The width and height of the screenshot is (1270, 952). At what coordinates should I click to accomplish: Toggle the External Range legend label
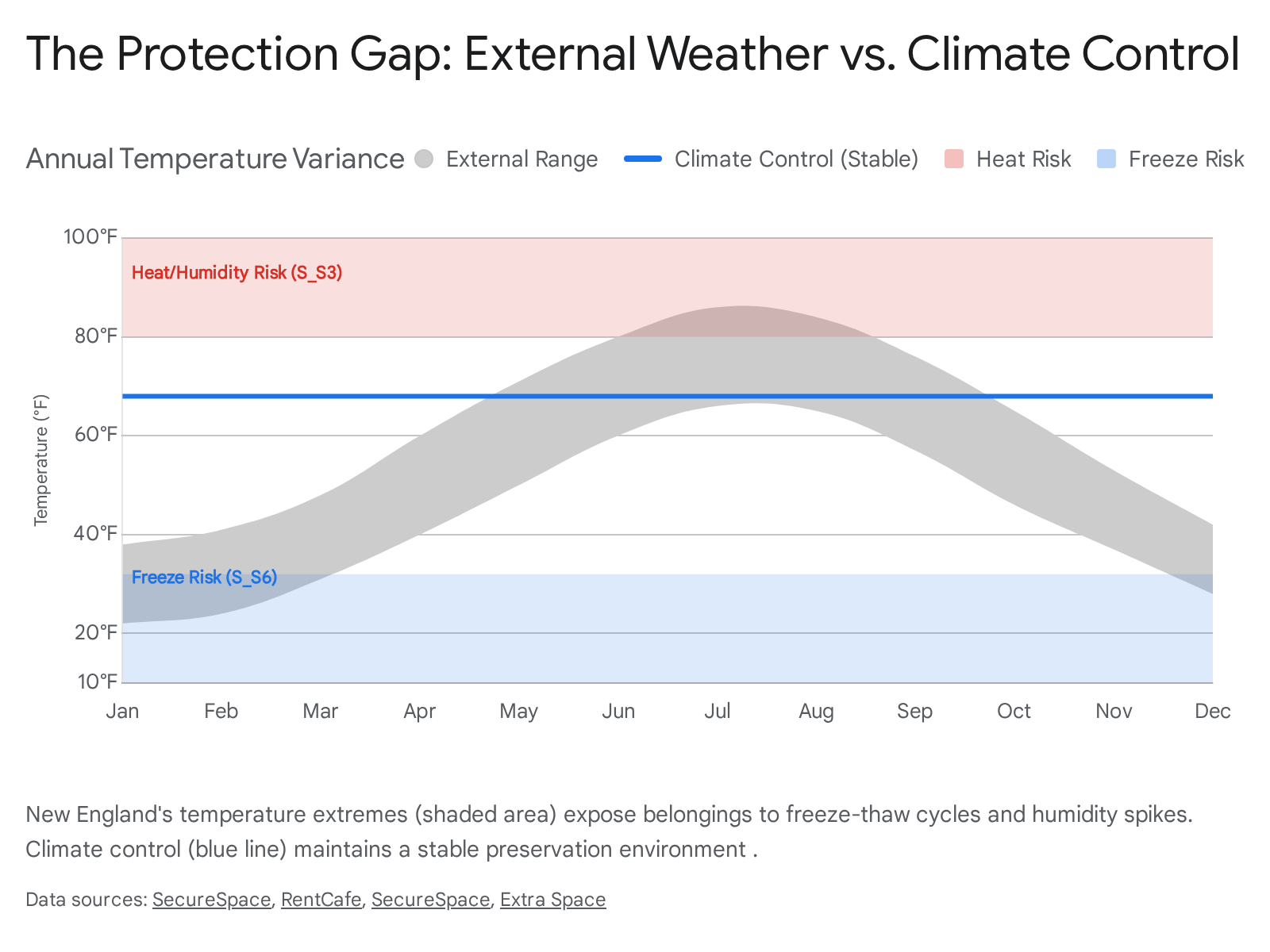click(521, 159)
